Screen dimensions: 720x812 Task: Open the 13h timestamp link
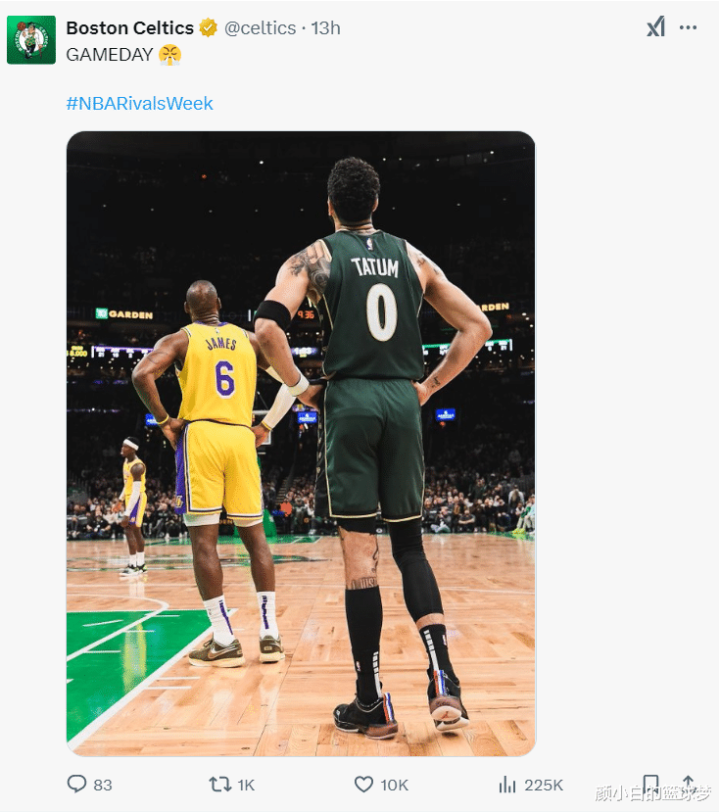click(x=326, y=28)
